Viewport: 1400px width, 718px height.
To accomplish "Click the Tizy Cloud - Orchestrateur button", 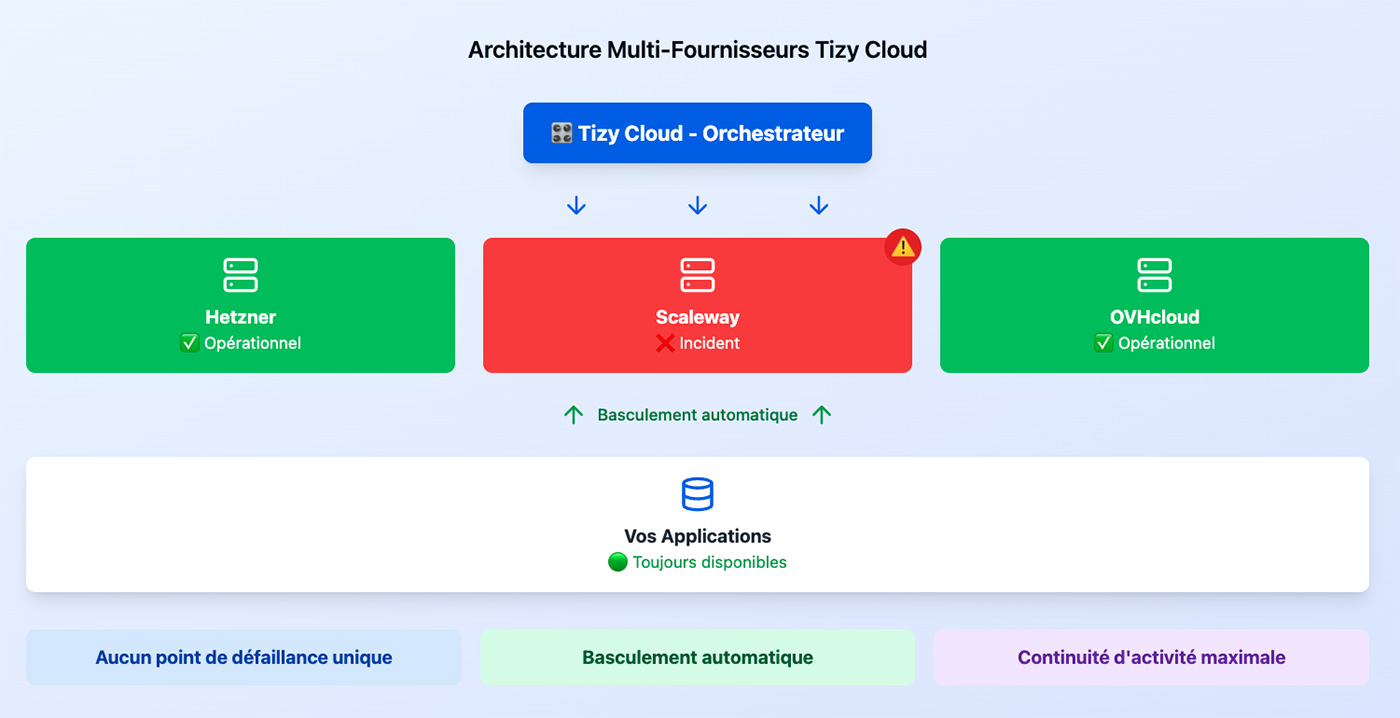I will click(x=697, y=133).
